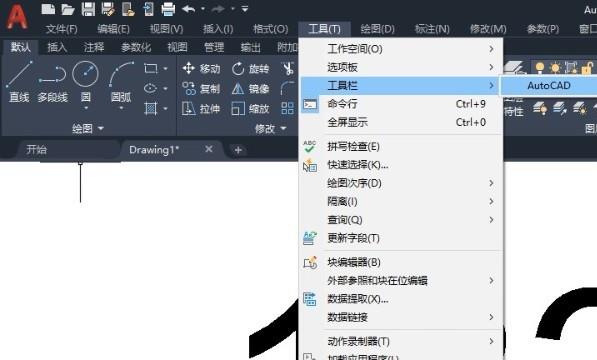
Task: Close the Drawing1* tab
Action: point(209,149)
